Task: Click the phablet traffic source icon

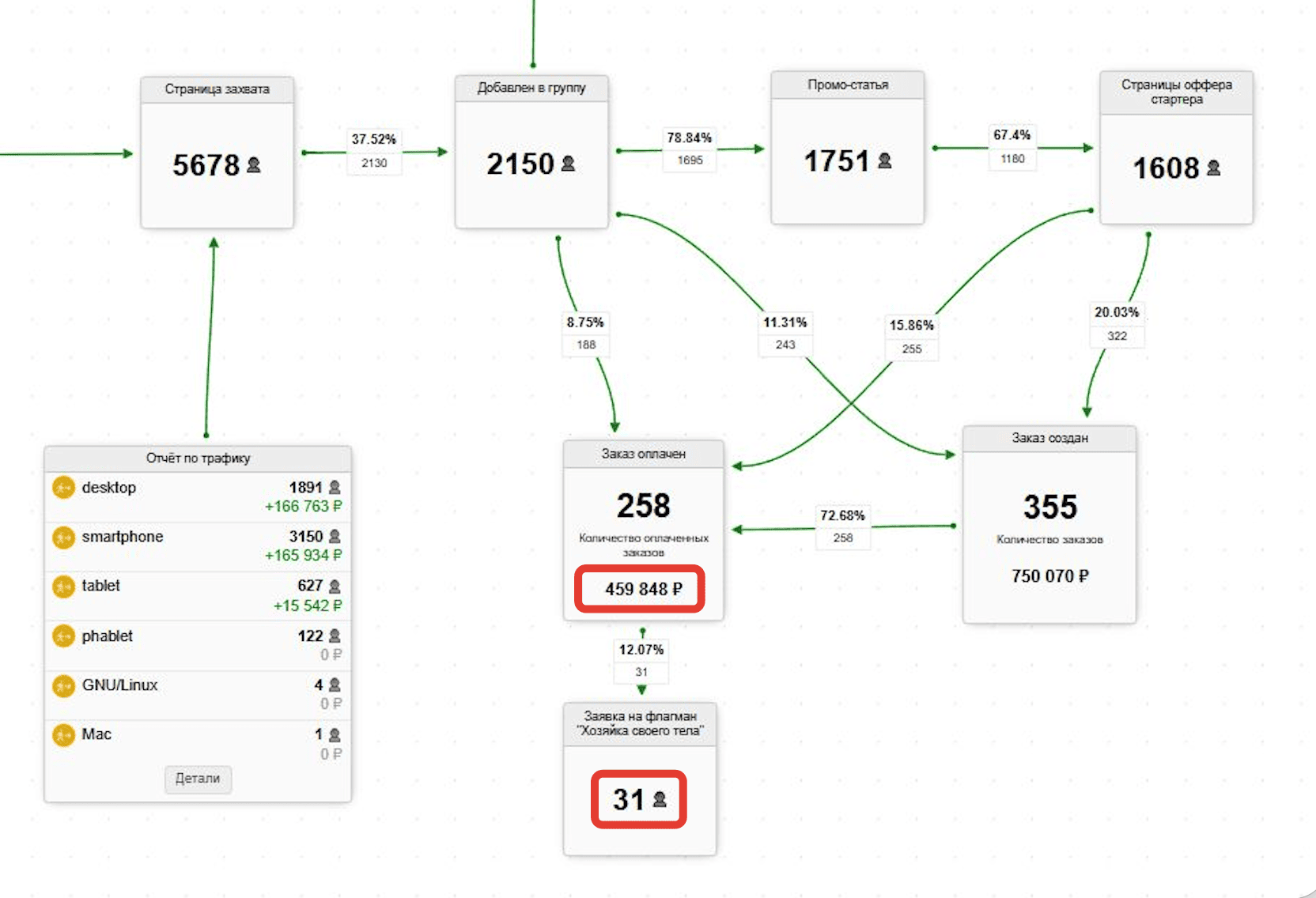Action: coord(63,636)
